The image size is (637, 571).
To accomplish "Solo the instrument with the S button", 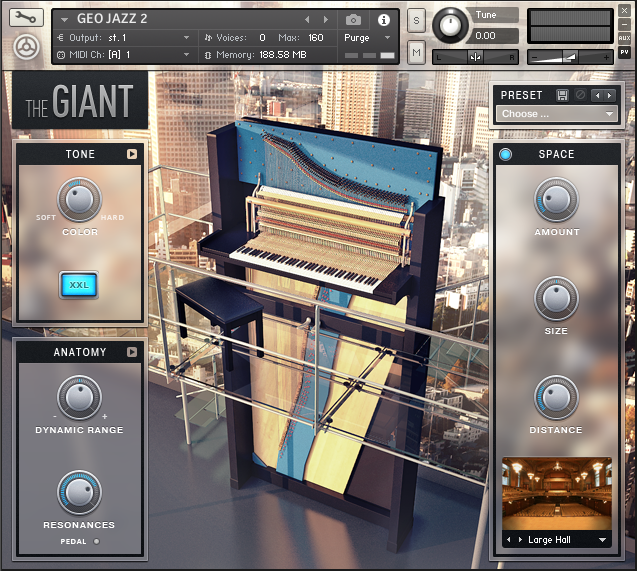I will click(416, 20).
